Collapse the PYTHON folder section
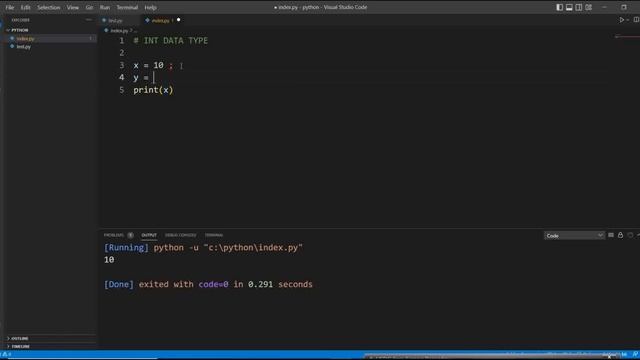This screenshot has width=640, height=360. point(20,30)
